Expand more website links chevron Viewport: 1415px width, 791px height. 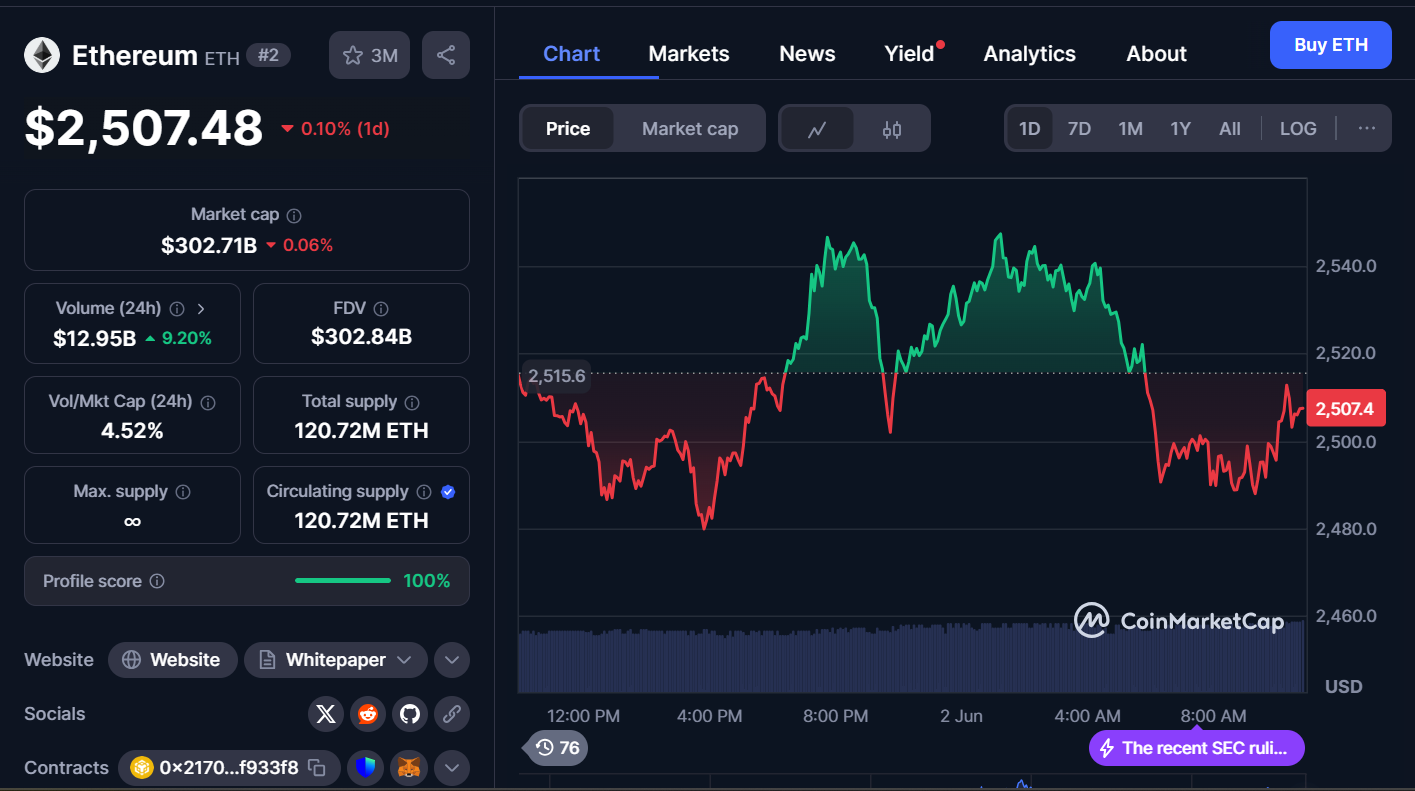click(x=452, y=660)
